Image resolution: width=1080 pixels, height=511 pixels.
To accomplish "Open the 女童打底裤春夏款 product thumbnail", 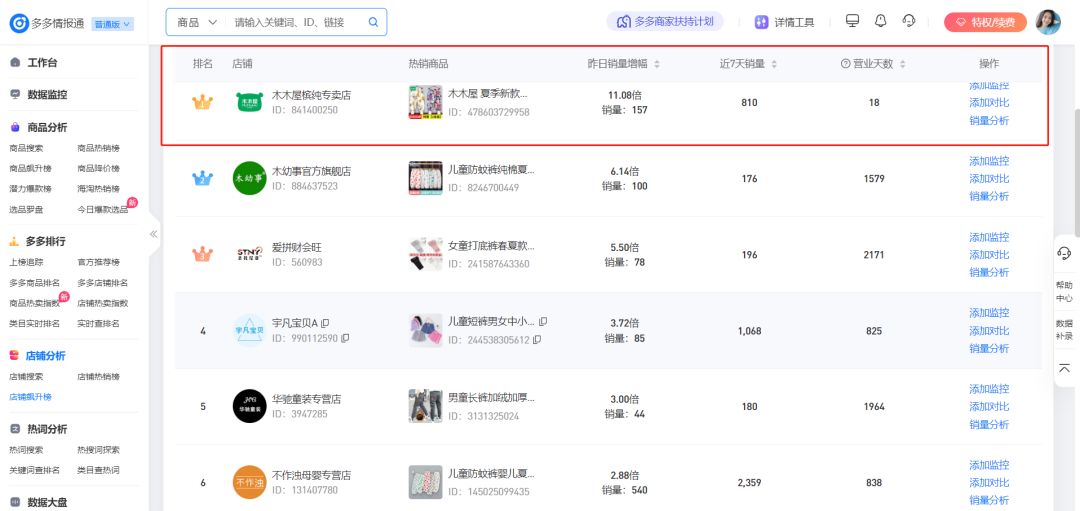I will (425, 254).
